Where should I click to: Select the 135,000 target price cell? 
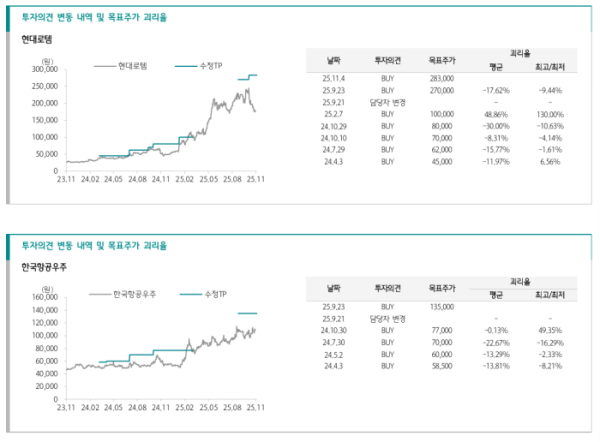pos(440,307)
